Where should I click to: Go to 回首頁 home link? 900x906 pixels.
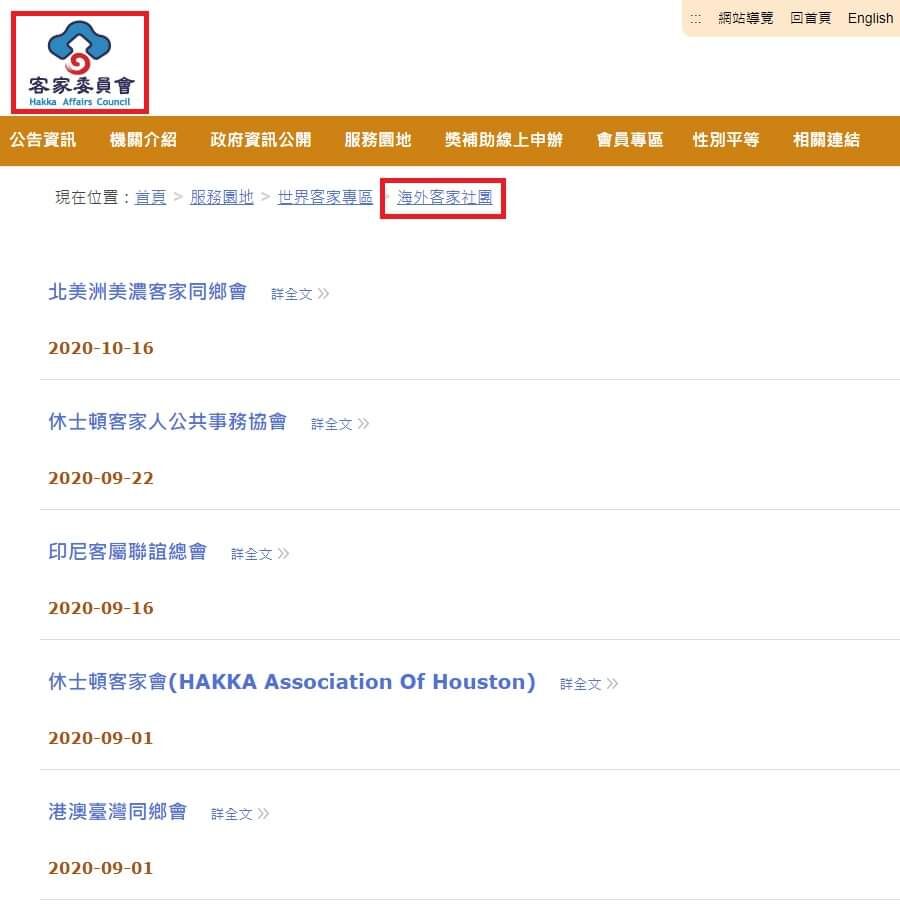[x=810, y=18]
